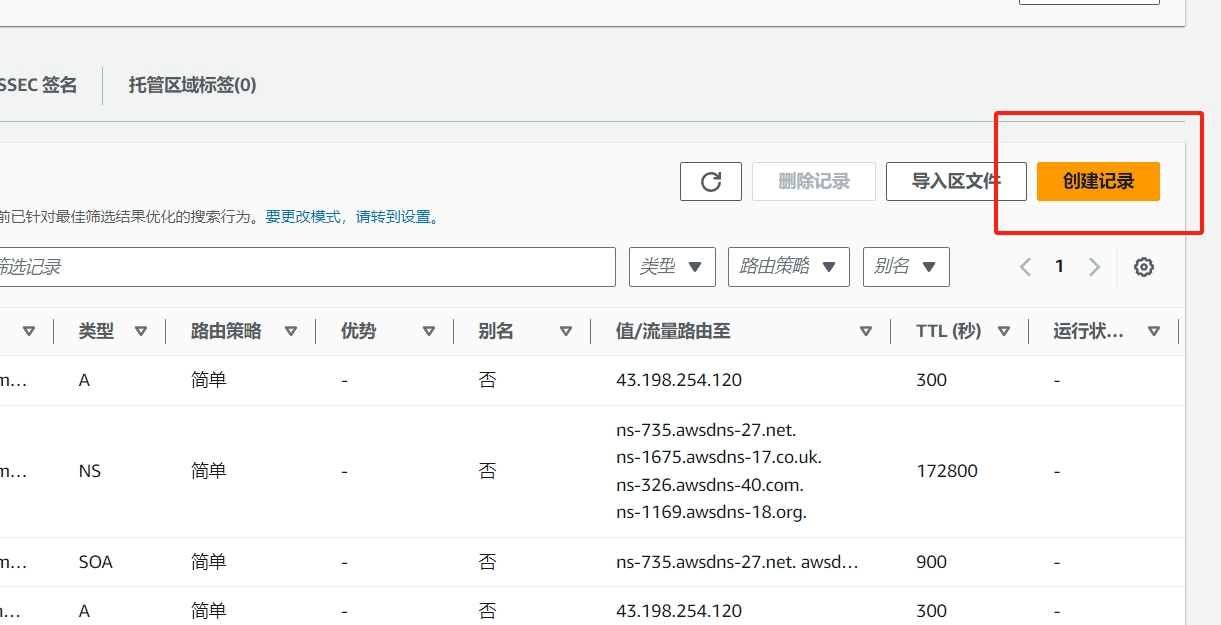Sort by 路由策略 column arrow

click(291, 331)
